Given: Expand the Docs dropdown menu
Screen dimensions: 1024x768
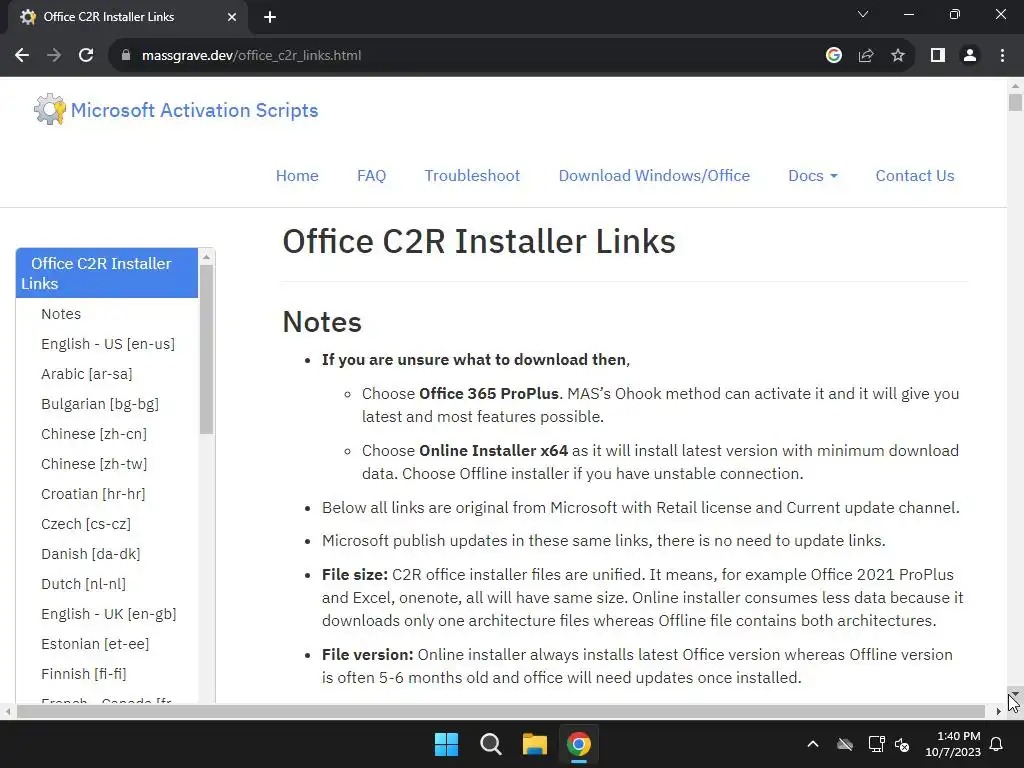Looking at the screenshot, I should pyautogui.click(x=812, y=176).
